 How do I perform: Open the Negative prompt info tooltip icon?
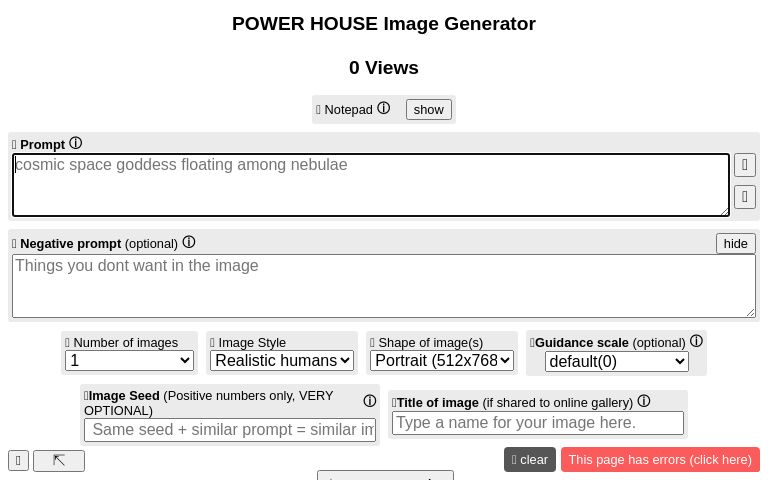pyautogui.click(x=189, y=242)
